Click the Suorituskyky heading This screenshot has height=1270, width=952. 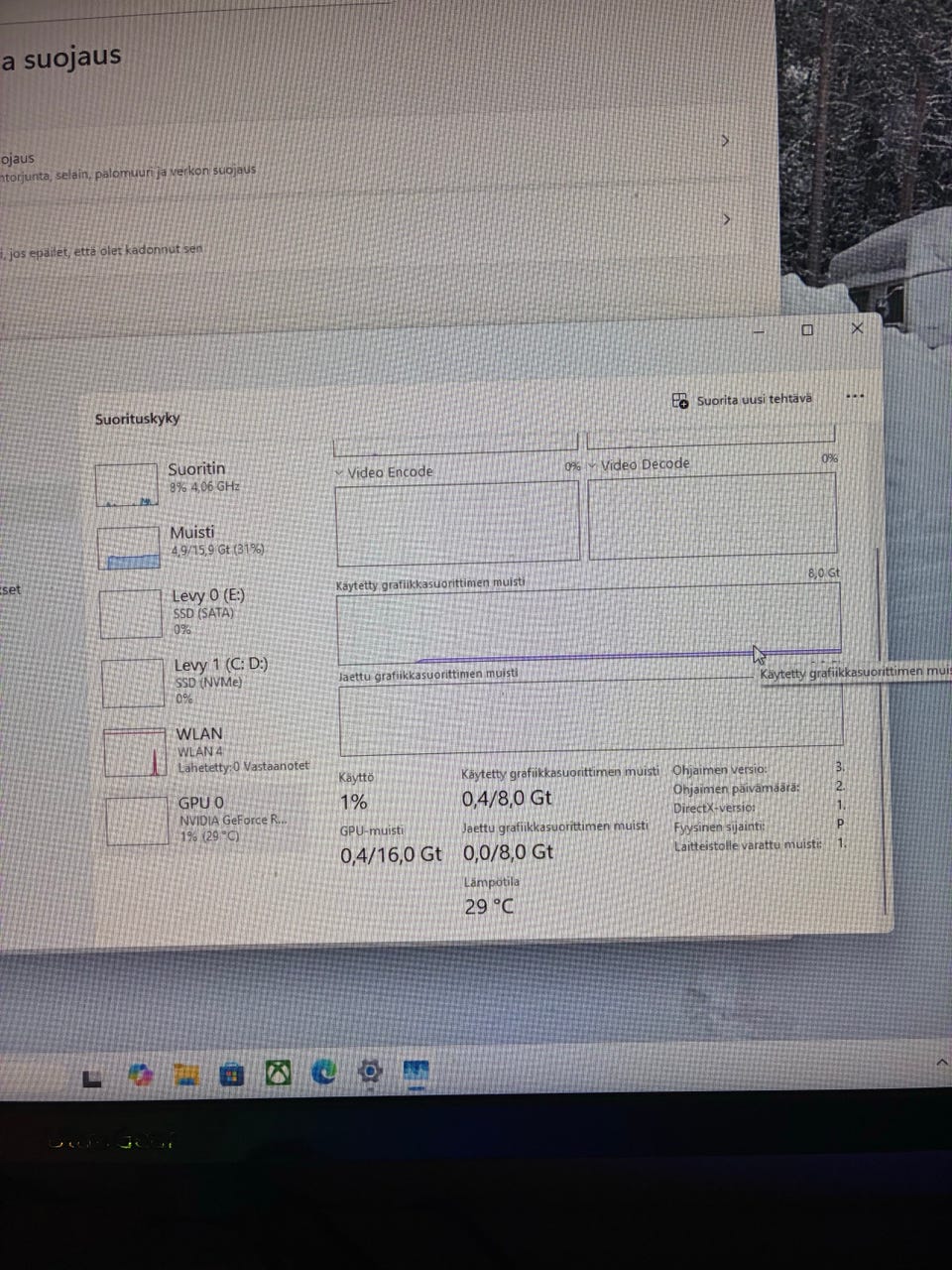coord(138,419)
